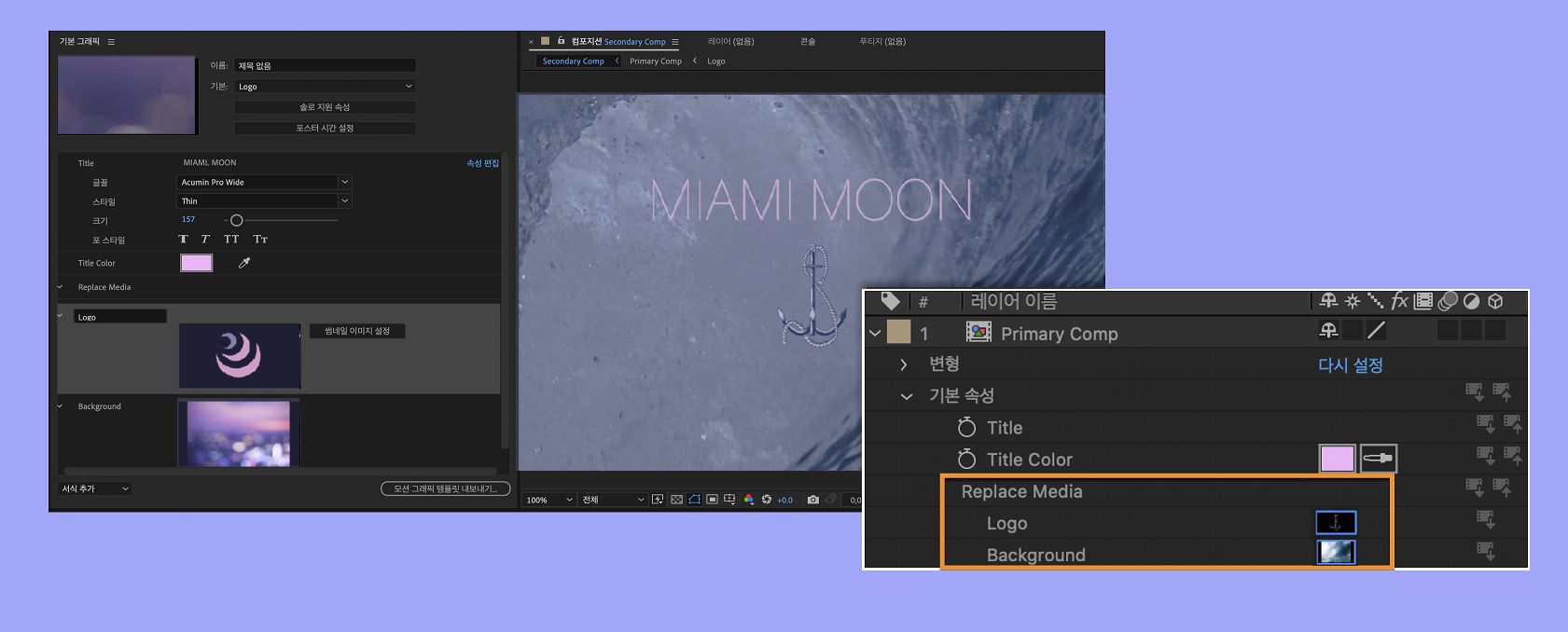Collapse the Background group in graphics panel
1568x632 pixels.
coord(61,406)
